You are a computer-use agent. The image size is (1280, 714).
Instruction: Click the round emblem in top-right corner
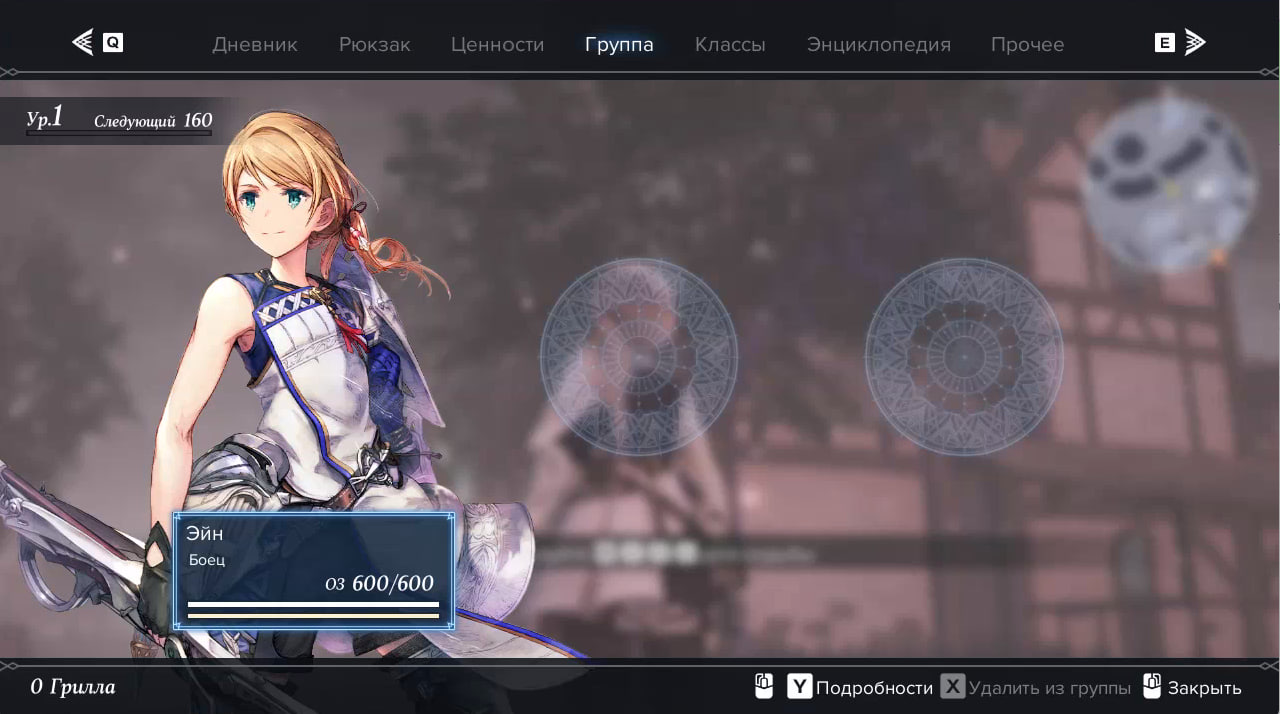(x=1167, y=182)
